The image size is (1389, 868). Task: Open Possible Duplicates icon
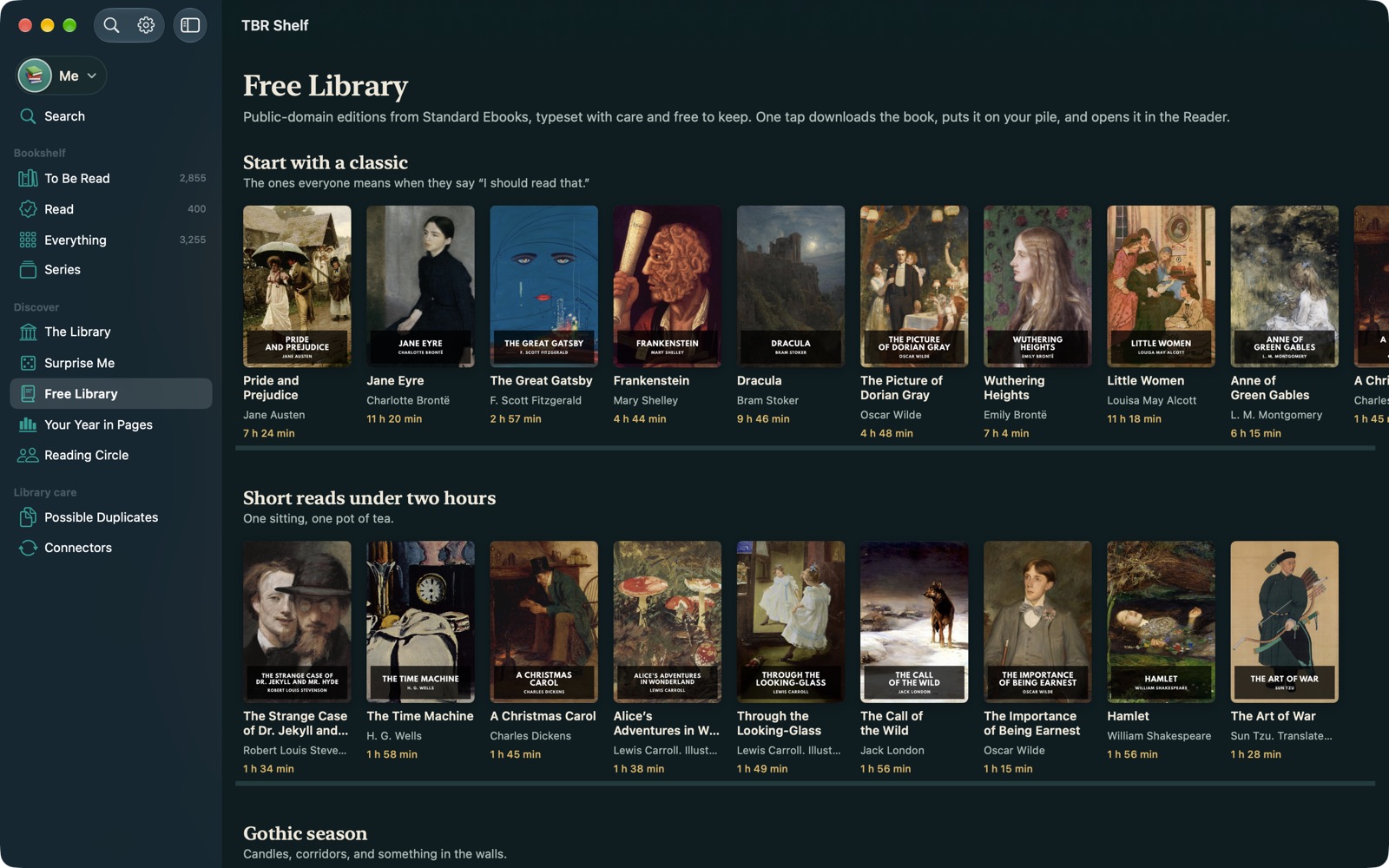tap(28, 517)
